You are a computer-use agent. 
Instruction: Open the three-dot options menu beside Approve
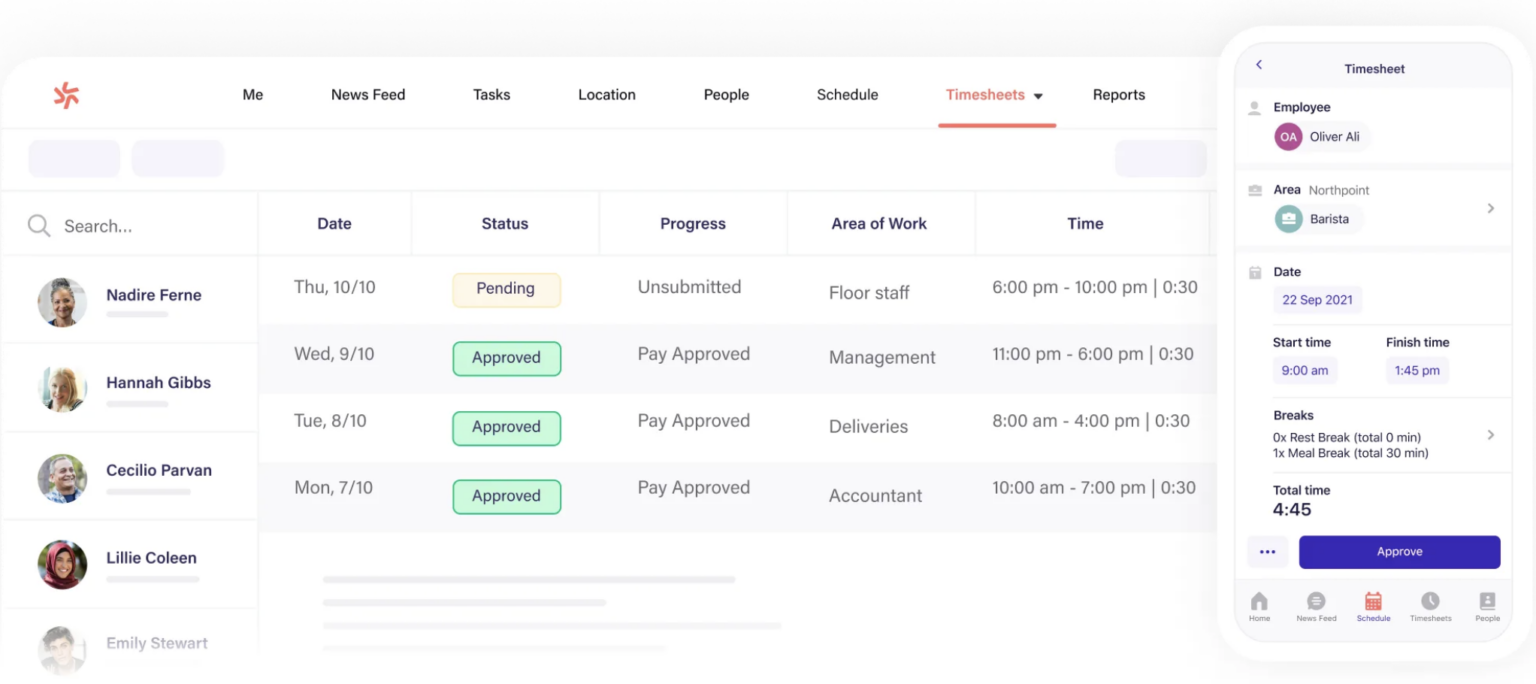tap(1267, 551)
